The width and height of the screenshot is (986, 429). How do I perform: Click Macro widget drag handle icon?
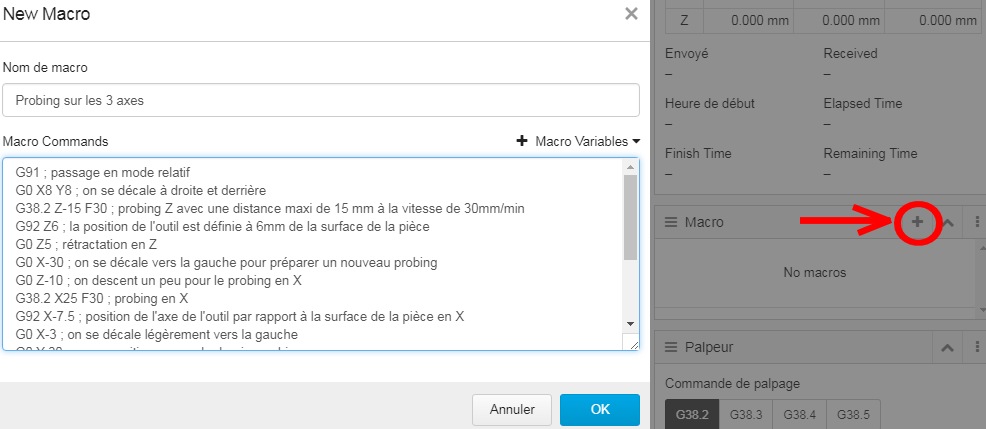tap(672, 222)
